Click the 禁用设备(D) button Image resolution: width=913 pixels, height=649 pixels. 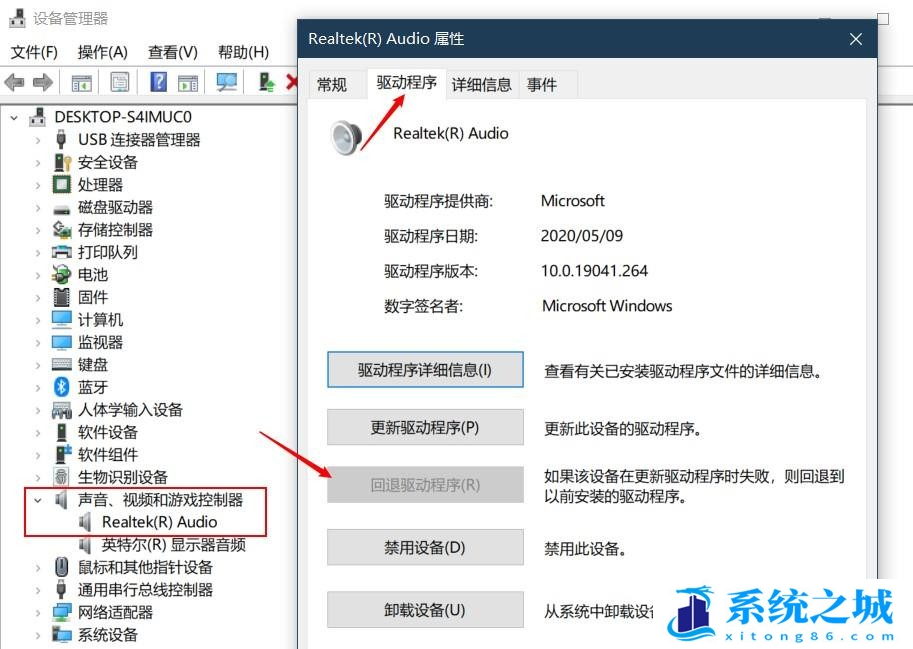pyautogui.click(x=425, y=548)
